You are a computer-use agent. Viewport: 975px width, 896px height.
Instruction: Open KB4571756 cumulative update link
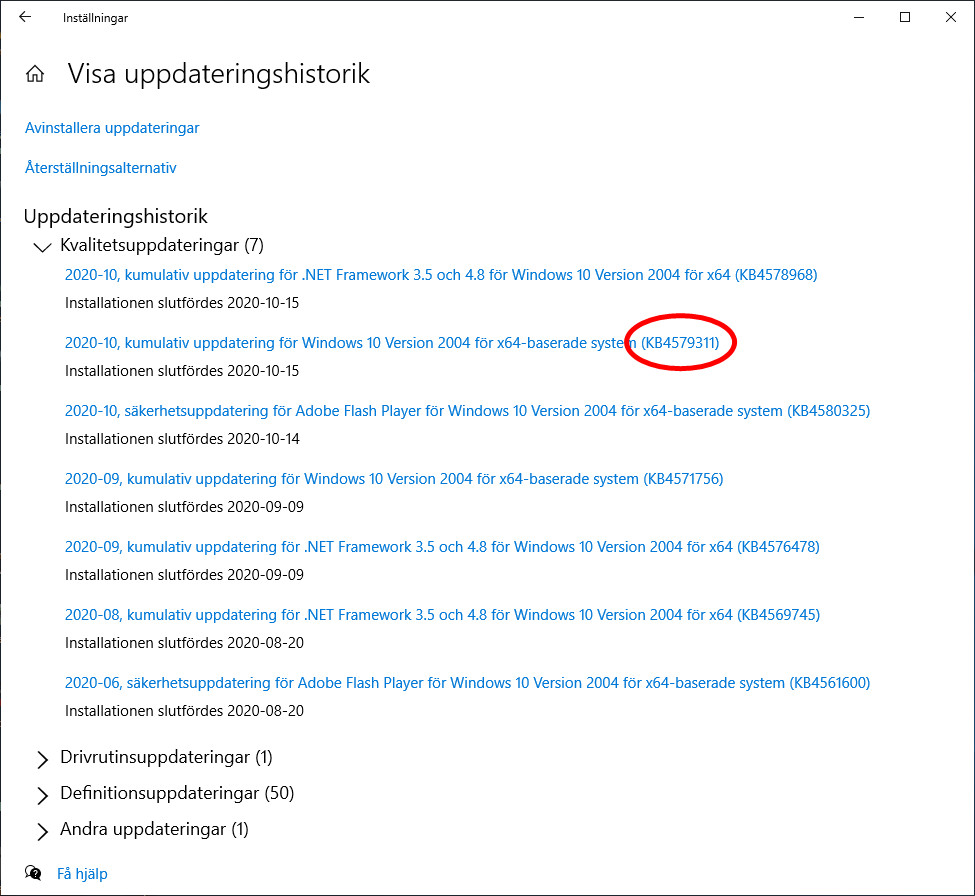tap(393, 478)
